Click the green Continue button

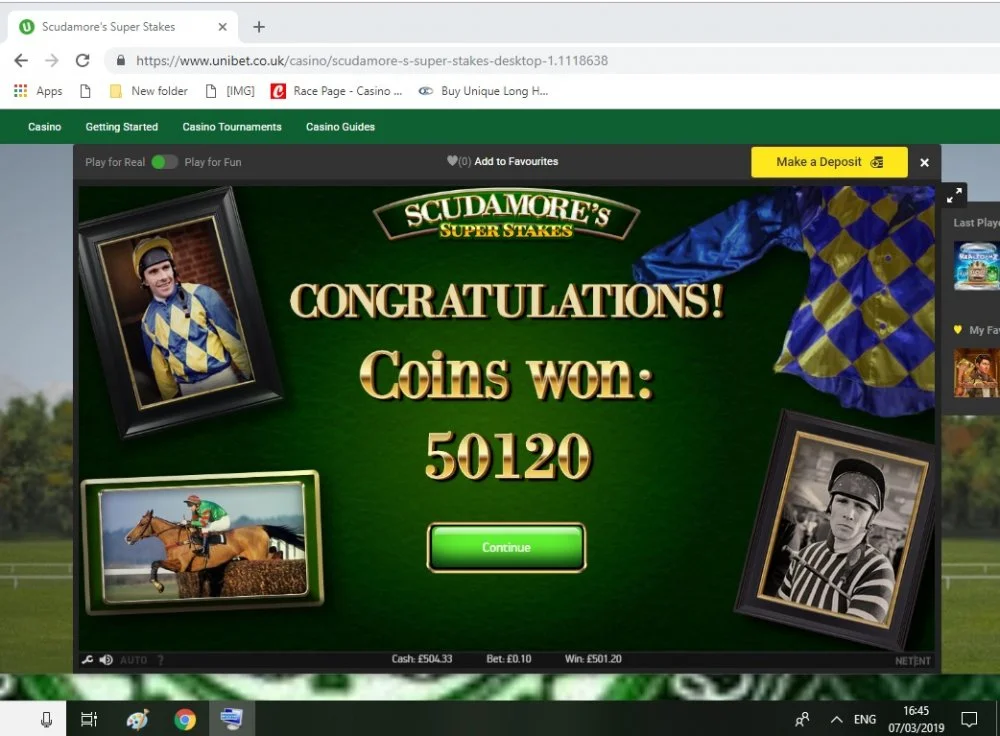[506, 547]
